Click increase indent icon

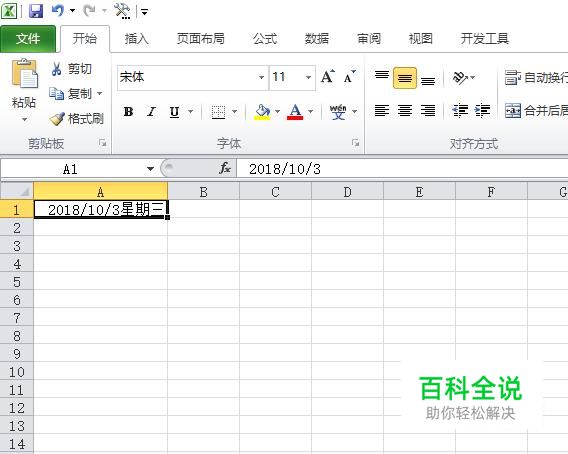(483, 110)
